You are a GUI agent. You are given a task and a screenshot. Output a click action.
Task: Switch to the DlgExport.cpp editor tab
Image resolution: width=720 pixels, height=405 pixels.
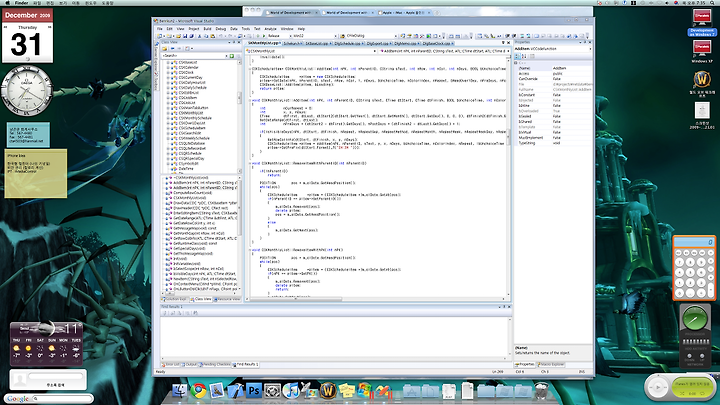378,43
